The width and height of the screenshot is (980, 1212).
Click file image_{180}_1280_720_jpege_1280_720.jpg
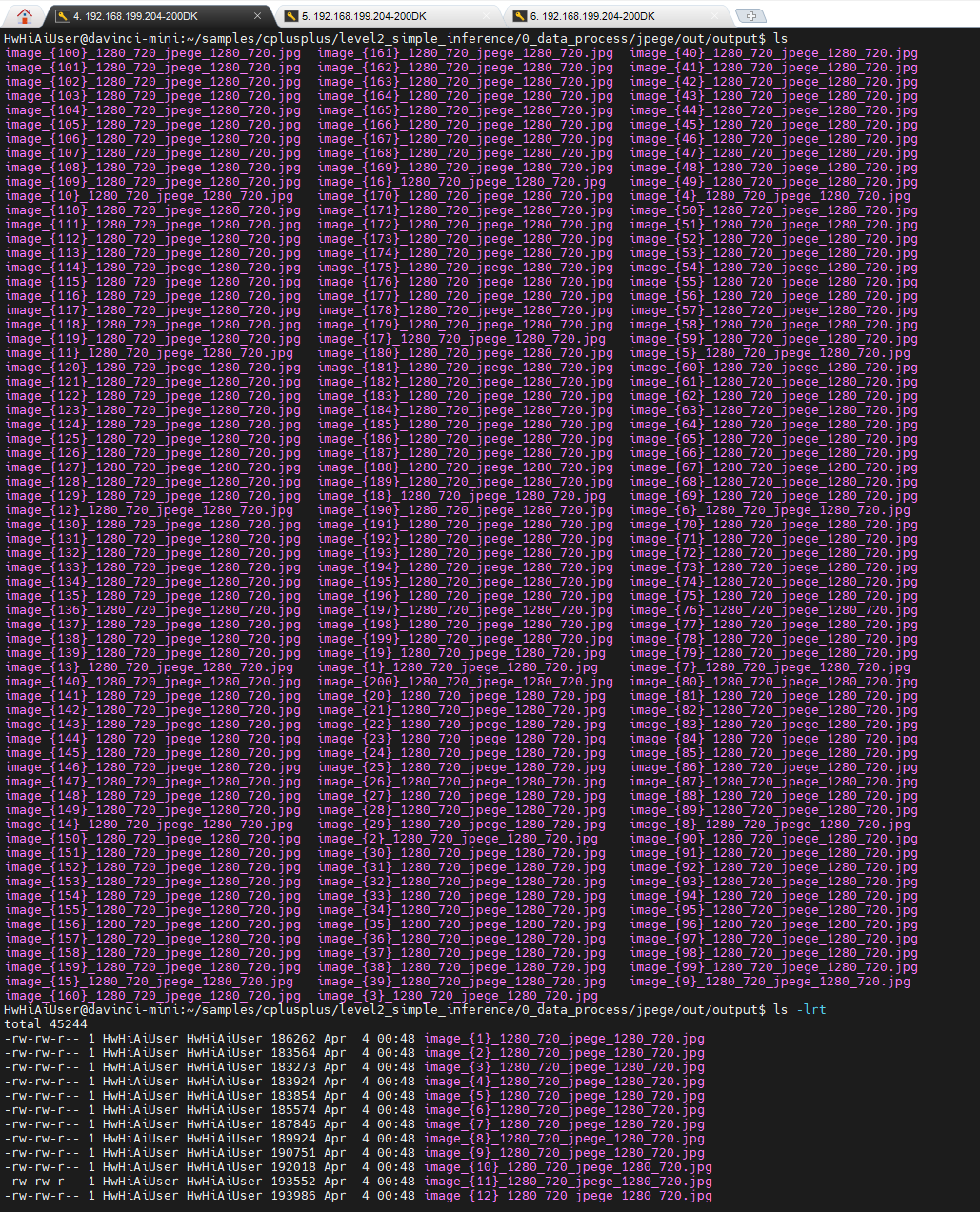(x=466, y=353)
